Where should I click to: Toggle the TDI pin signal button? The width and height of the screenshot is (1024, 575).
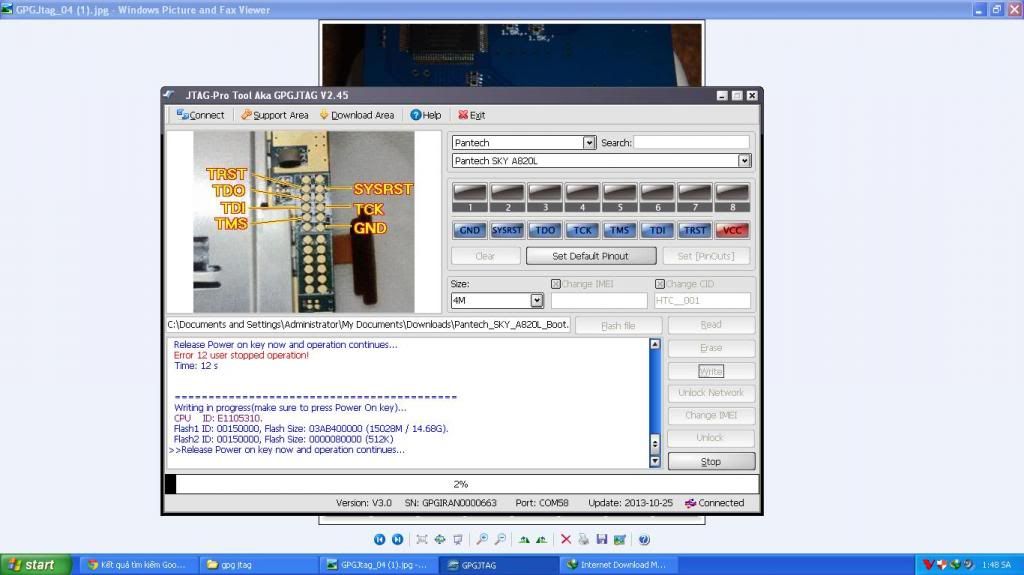coord(657,230)
